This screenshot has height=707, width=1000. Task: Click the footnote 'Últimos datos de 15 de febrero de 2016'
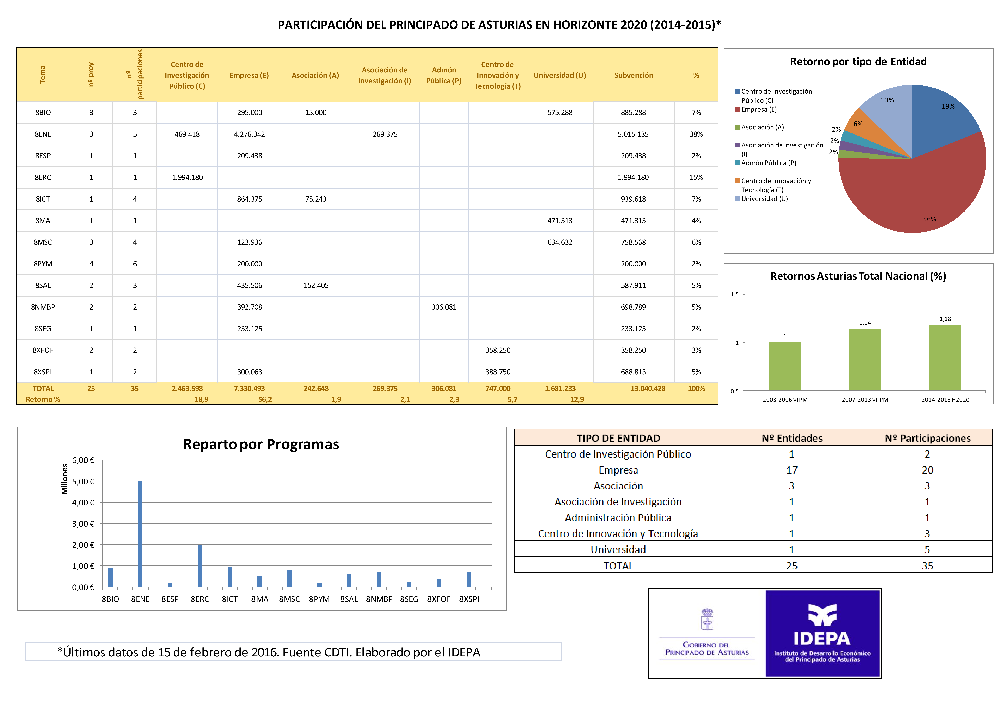[x=168, y=652]
